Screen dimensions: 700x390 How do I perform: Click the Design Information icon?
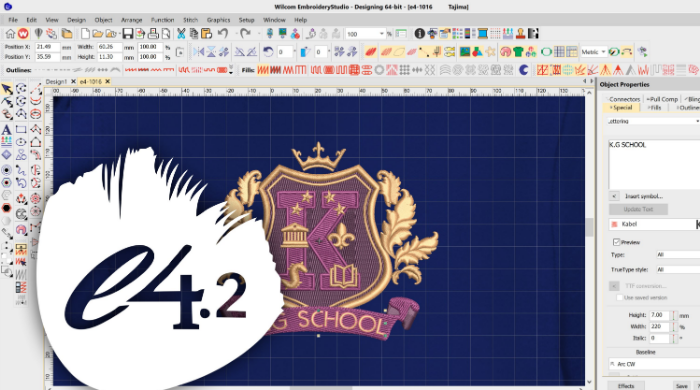coord(419,33)
